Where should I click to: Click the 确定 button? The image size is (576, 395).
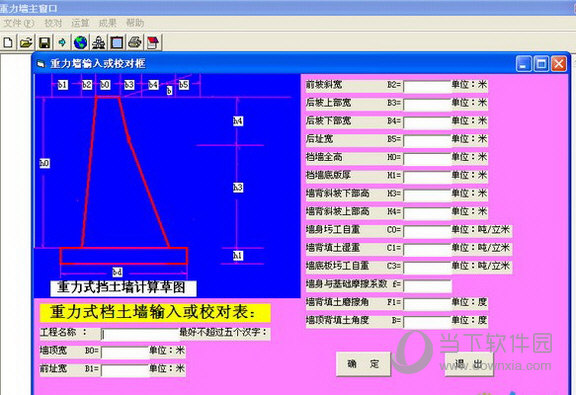(x=363, y=364)
